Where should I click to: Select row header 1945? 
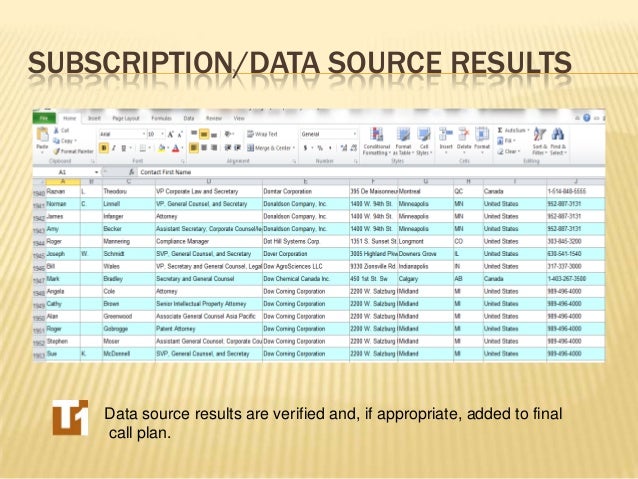[x=39, y=255]
